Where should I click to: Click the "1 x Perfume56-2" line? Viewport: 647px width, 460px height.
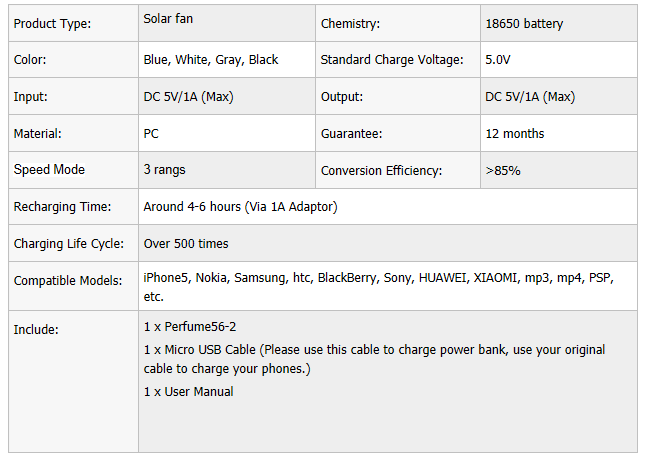[x=190, y=328]
